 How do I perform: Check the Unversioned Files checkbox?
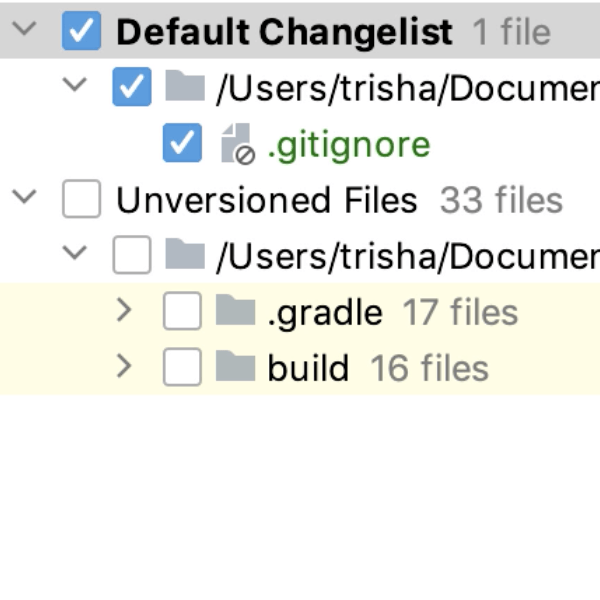pyautogui.click(x=81, y=200)
